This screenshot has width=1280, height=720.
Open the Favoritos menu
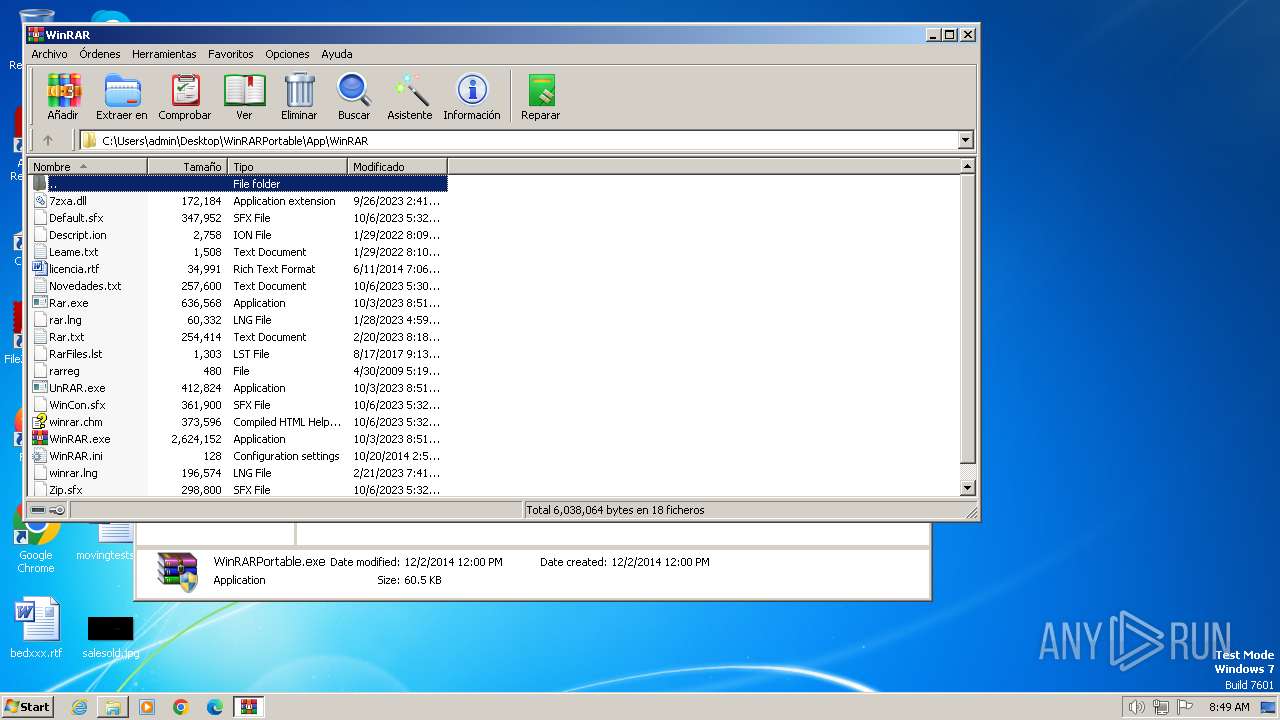click(231, 54)
